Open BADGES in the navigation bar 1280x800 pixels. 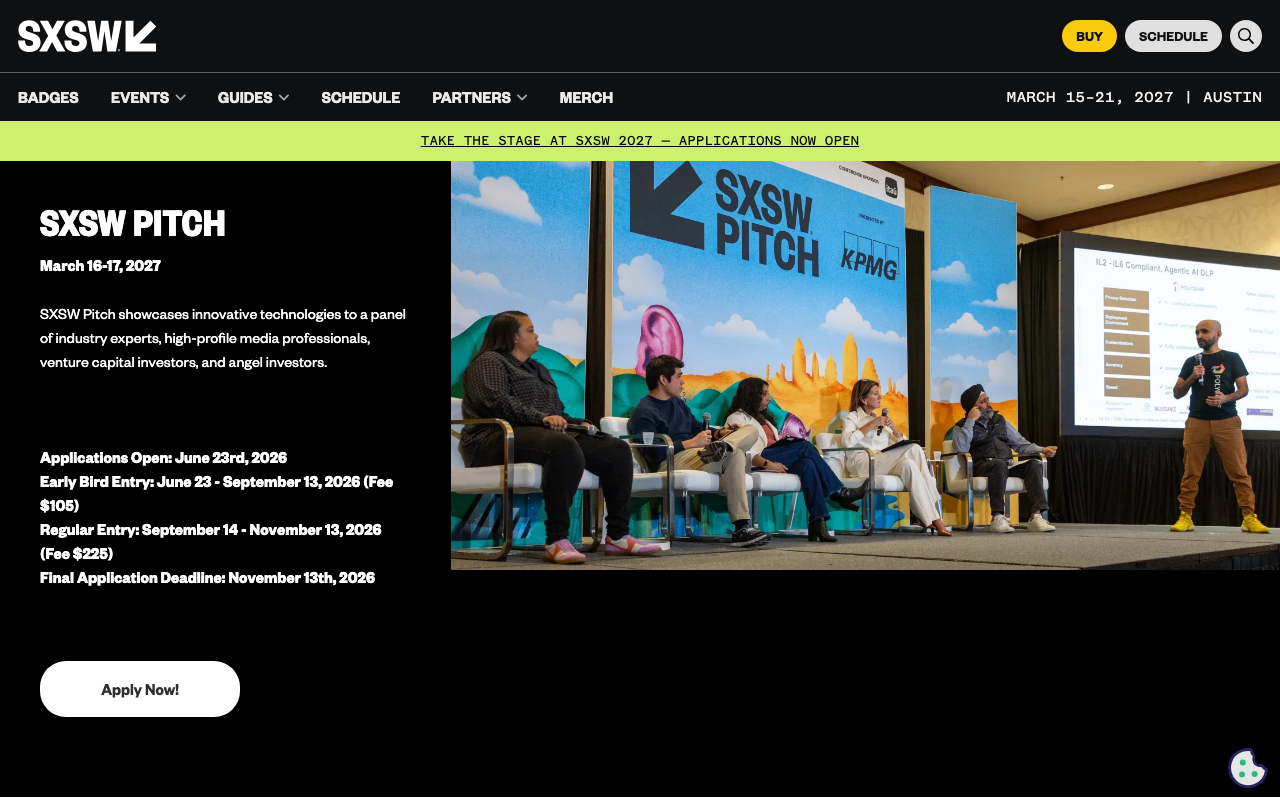48,97
